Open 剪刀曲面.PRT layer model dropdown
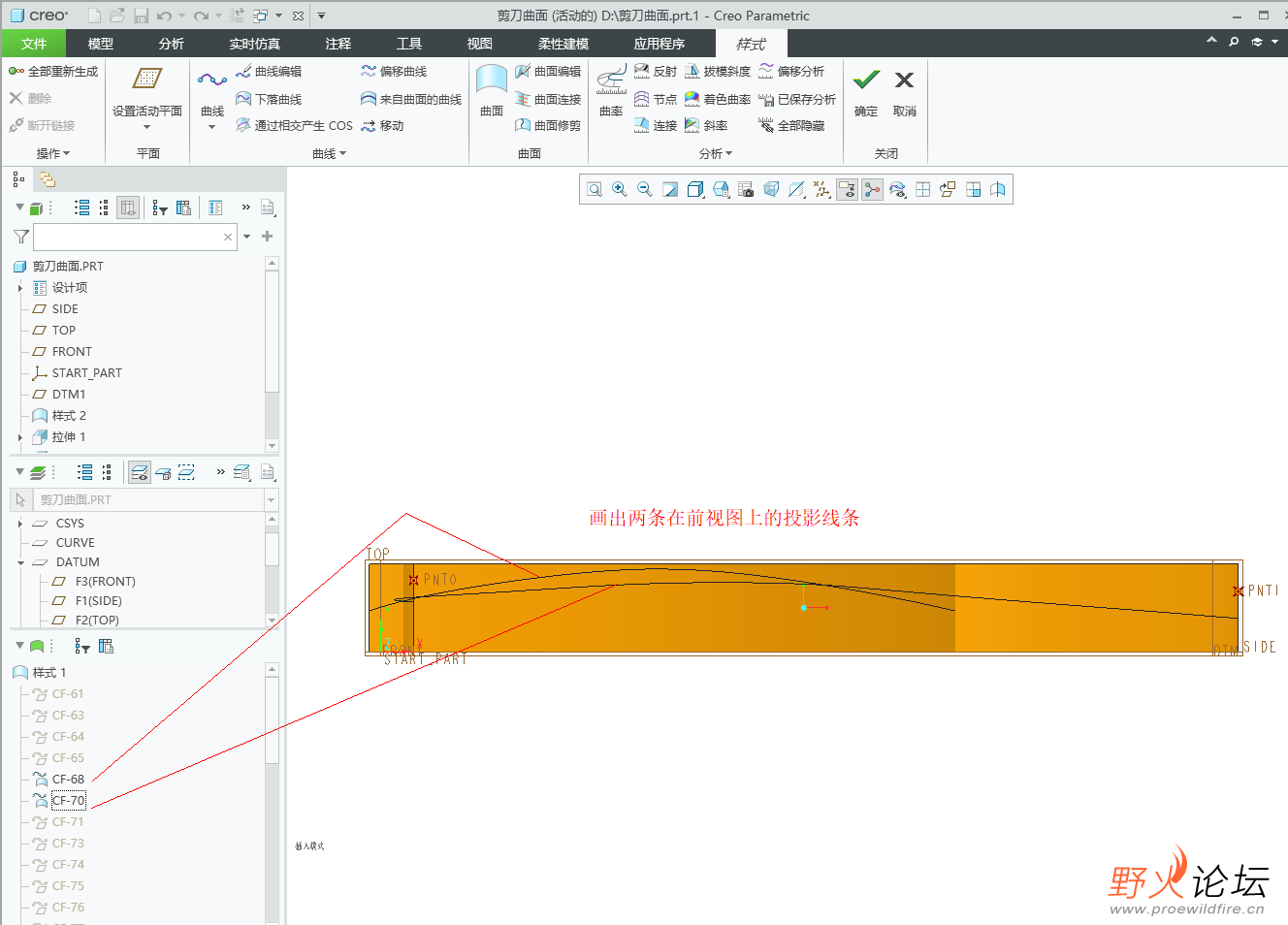The image size is (1288, 925). pyautogui.click(x=272, y=499)
